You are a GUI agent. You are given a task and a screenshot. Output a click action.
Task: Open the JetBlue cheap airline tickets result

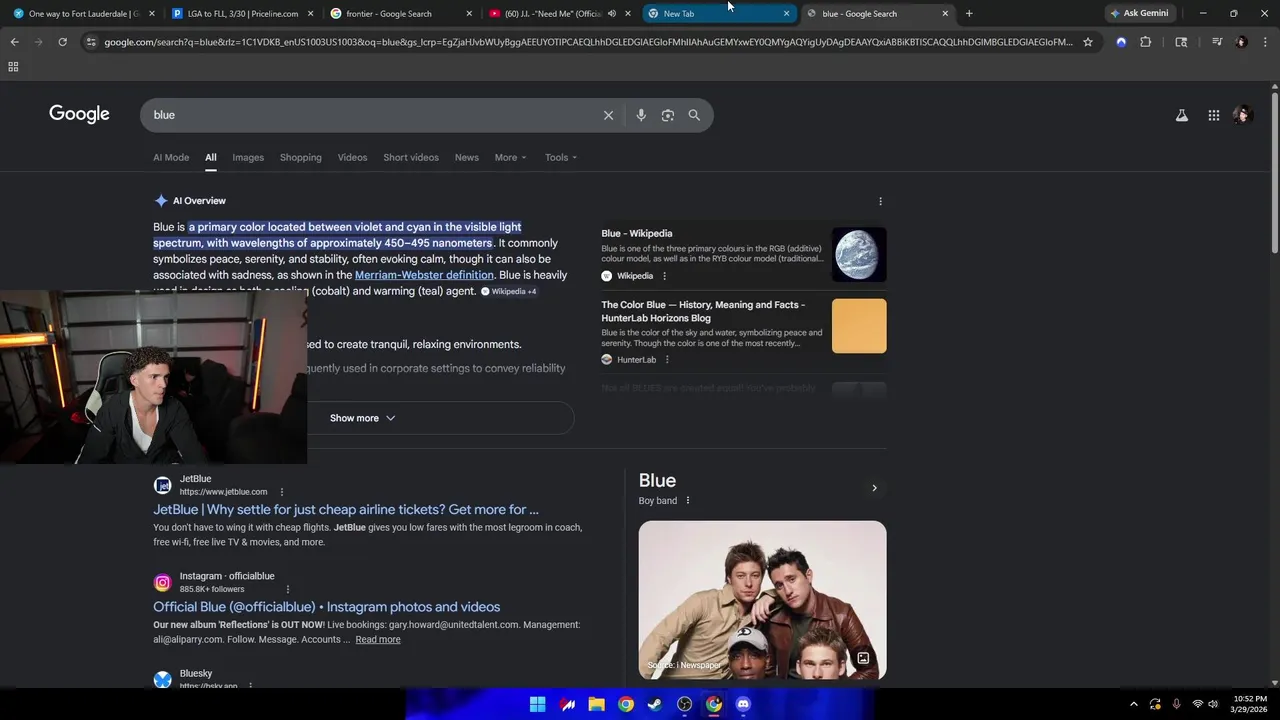(346, 509)
